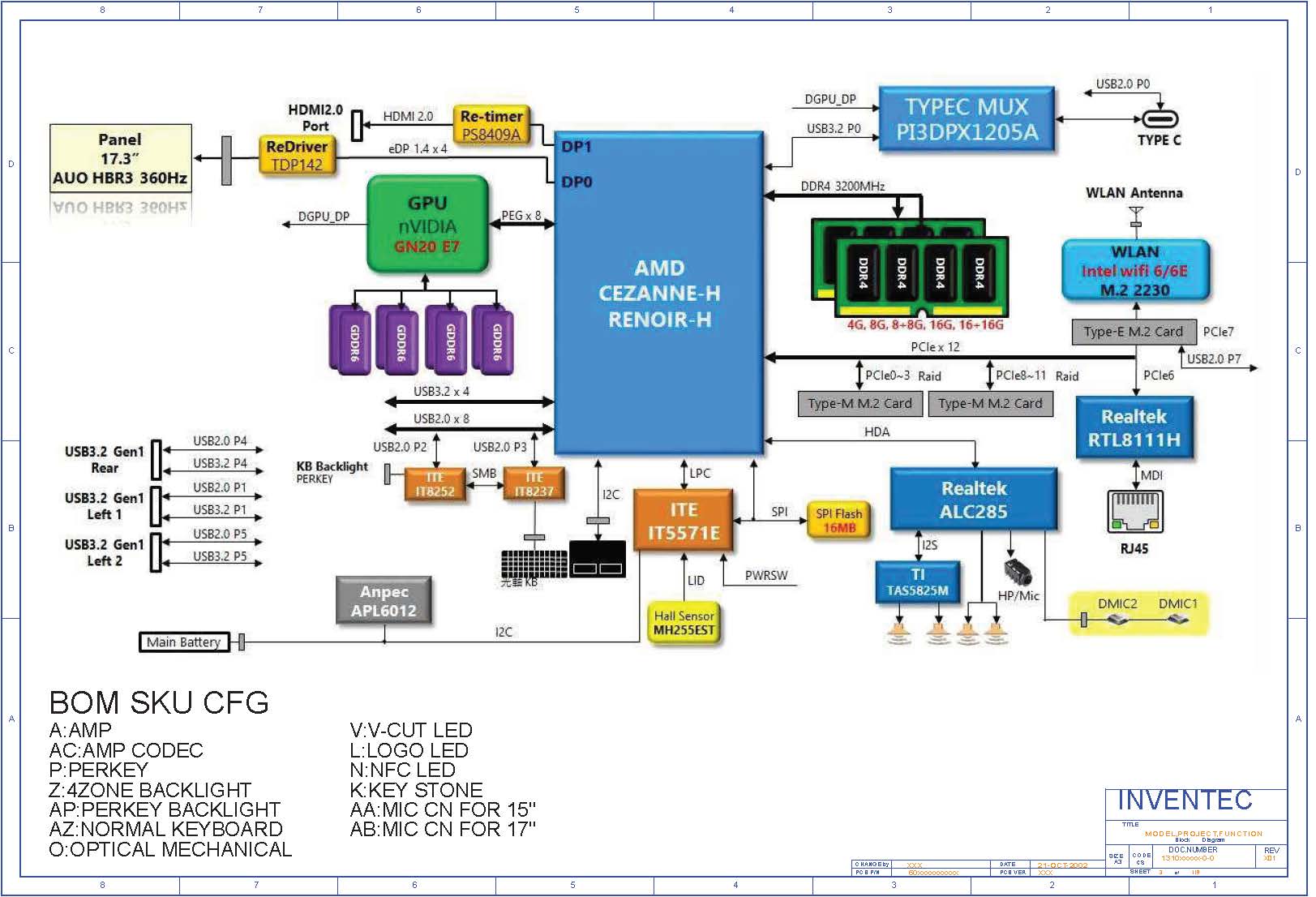
Task: Click the Z:4ZONE BACKLIGHT entry
Action: [x=150, y=790]
